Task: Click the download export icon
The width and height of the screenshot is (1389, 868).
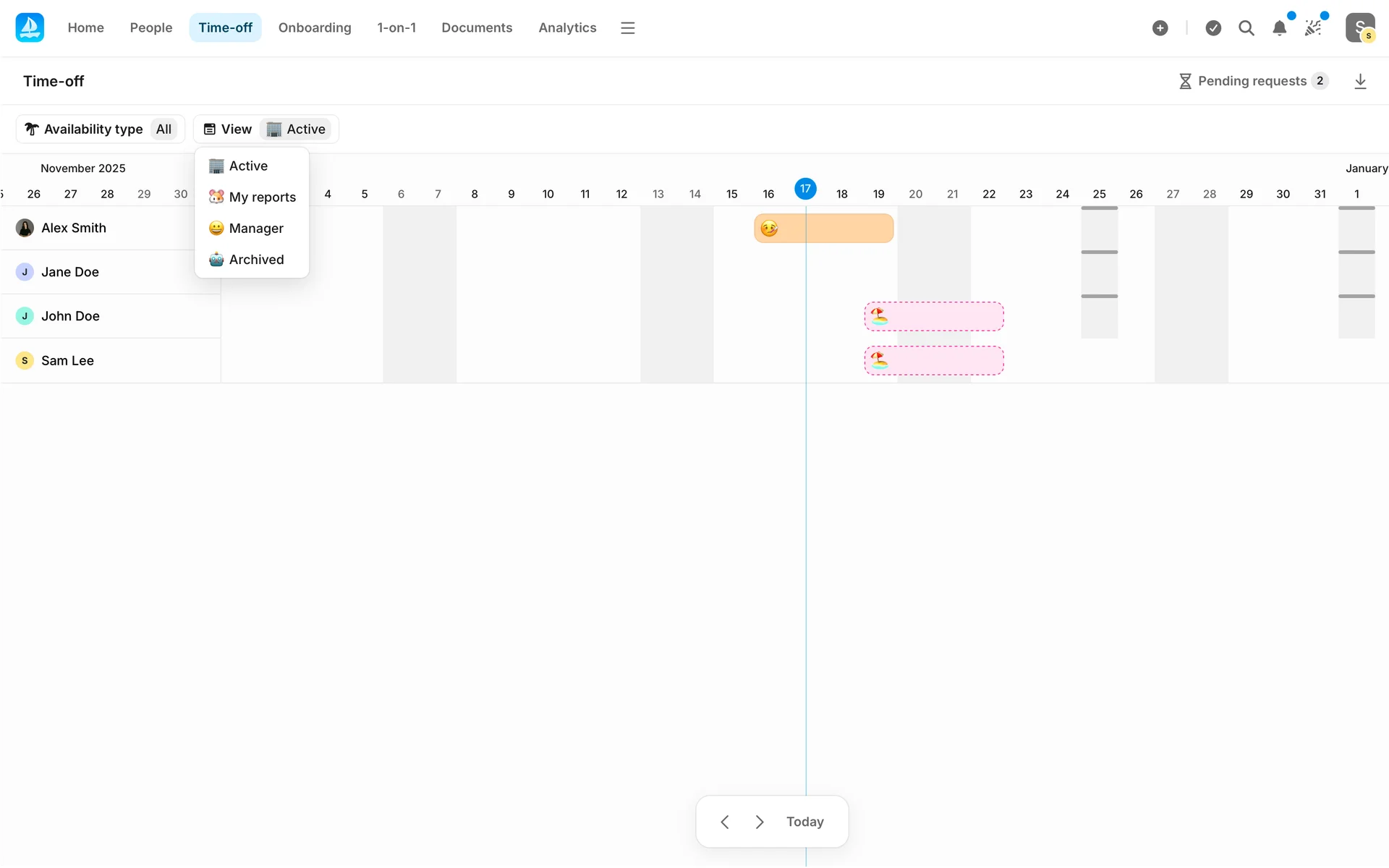Action: (x=1360, y=81)
